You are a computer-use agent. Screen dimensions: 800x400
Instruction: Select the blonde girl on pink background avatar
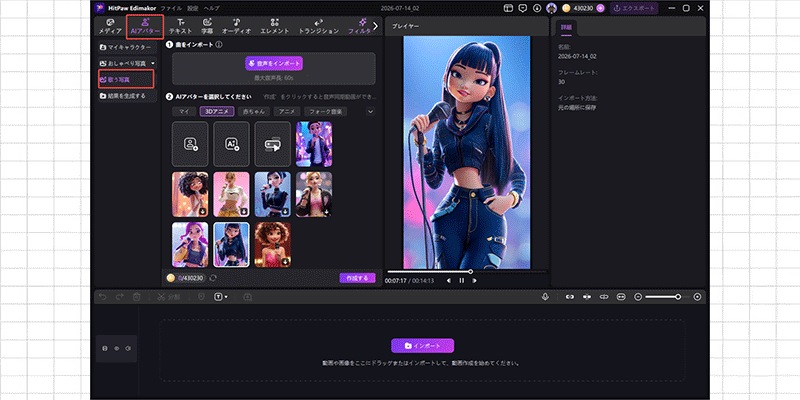point(232,194)
